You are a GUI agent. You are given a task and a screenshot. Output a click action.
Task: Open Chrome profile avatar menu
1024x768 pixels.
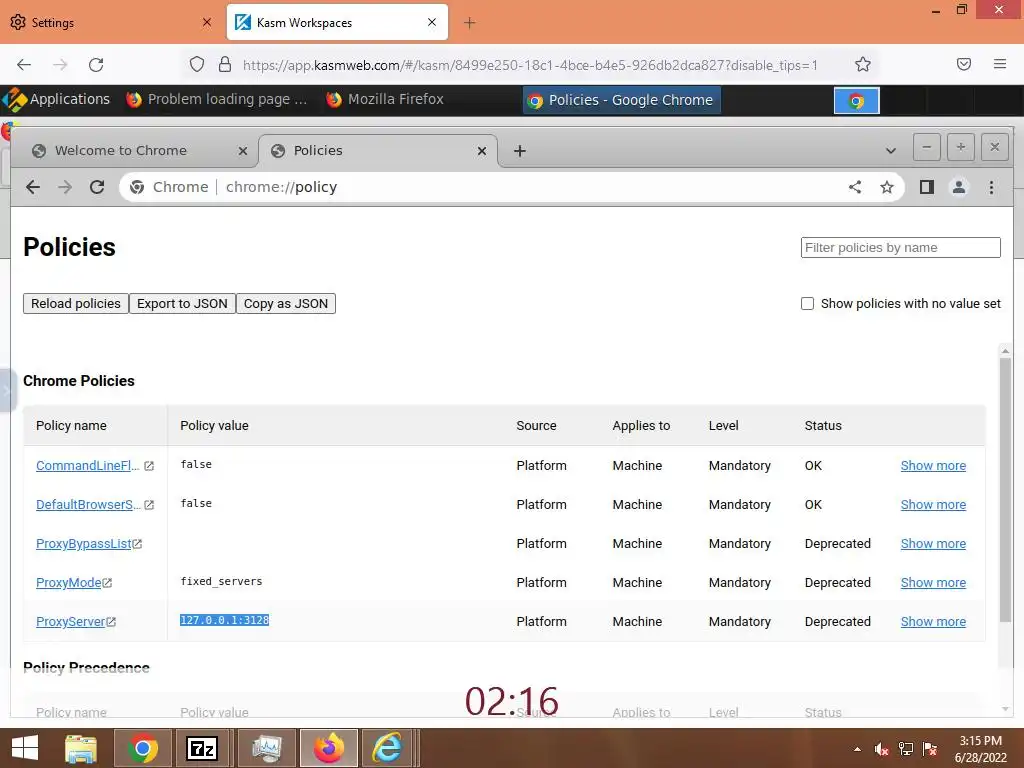click(x=959, y=187)
